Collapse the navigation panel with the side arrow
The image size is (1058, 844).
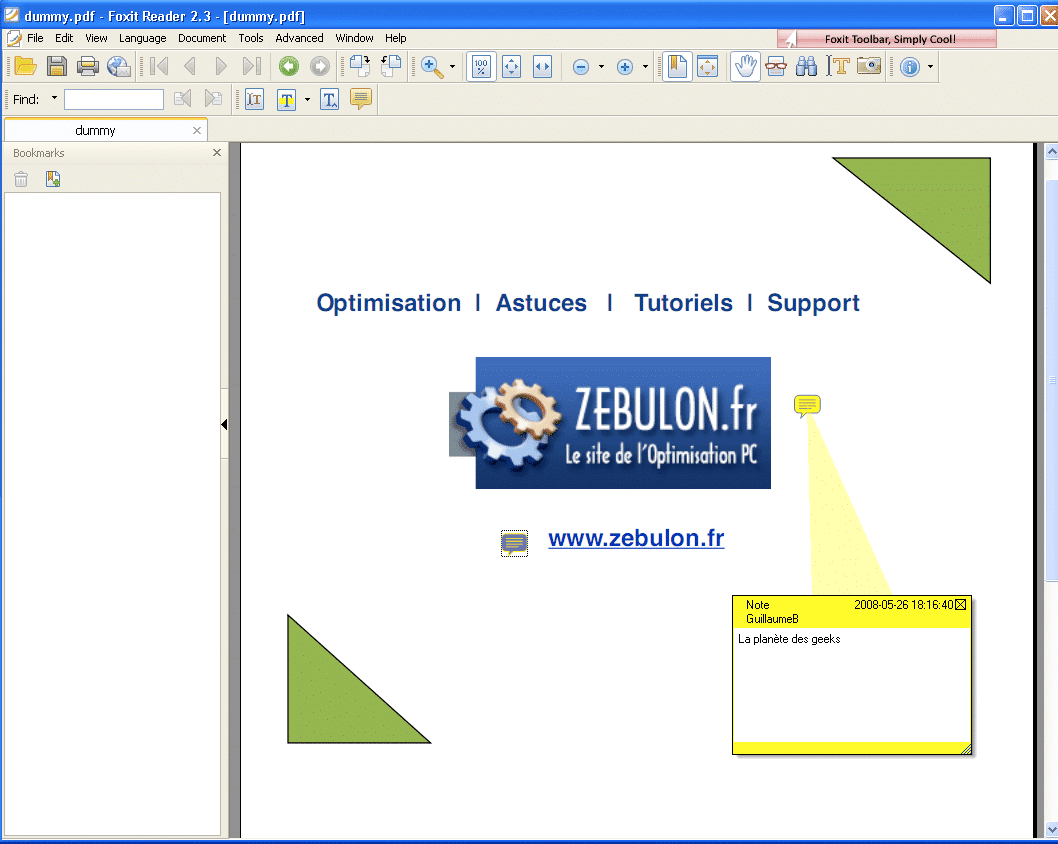[x=224, y=424]
